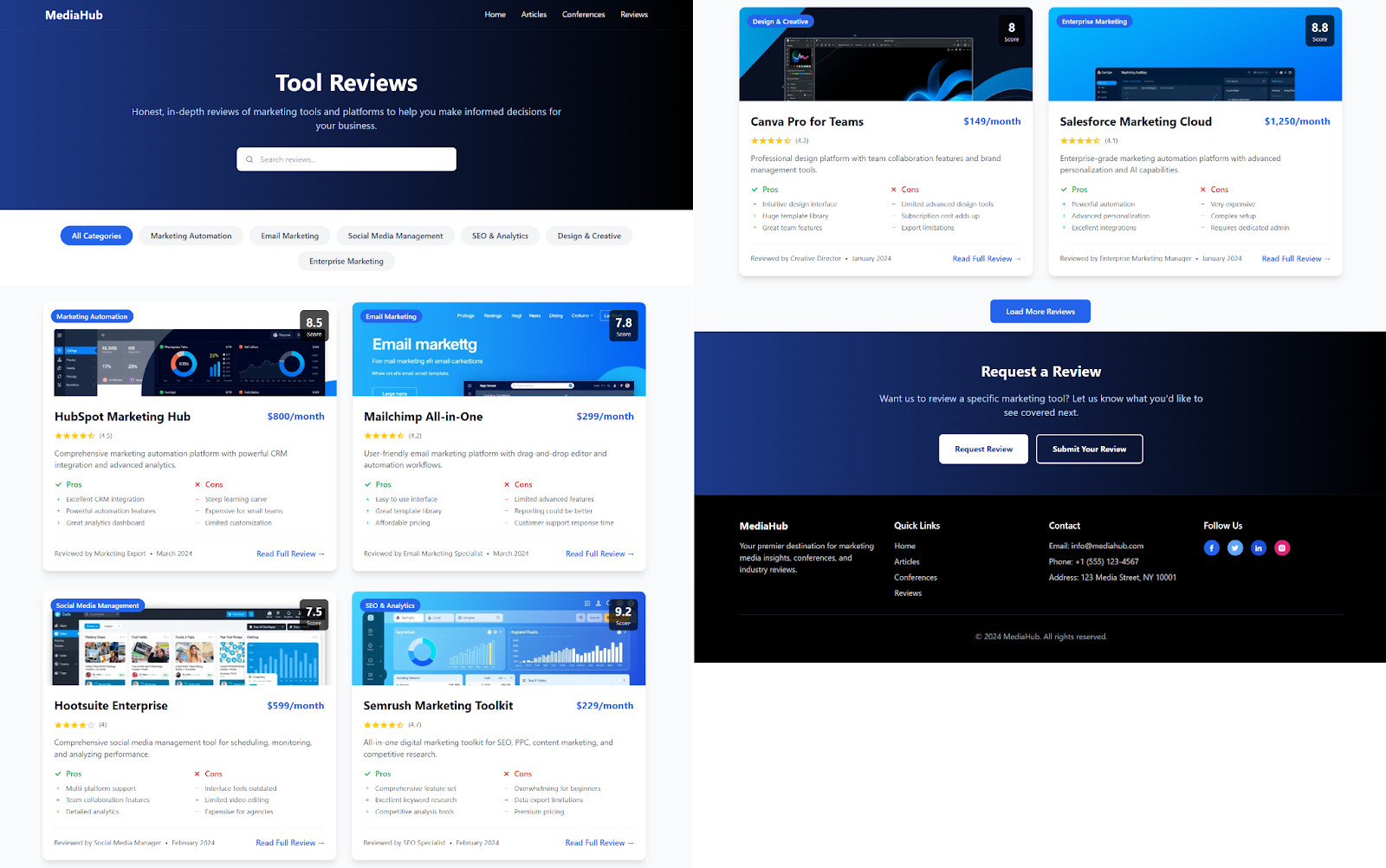Read Full Review of Canva Pro

pos(987,259)
